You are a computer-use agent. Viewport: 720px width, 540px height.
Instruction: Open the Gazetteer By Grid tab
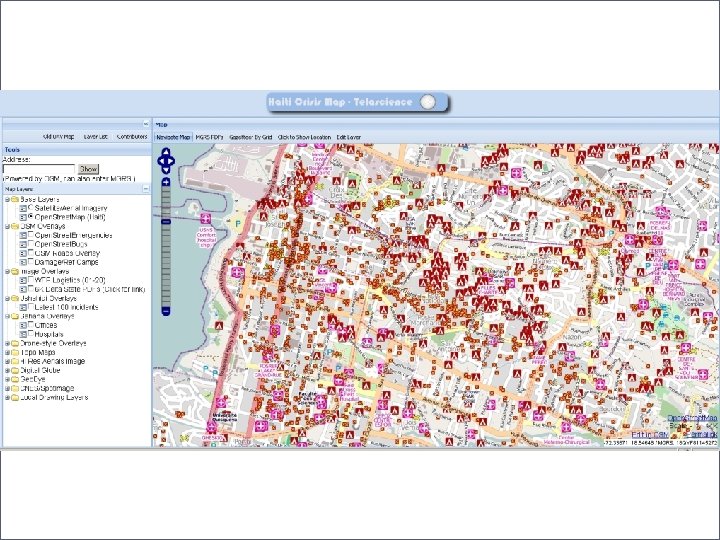click(251, 137)
